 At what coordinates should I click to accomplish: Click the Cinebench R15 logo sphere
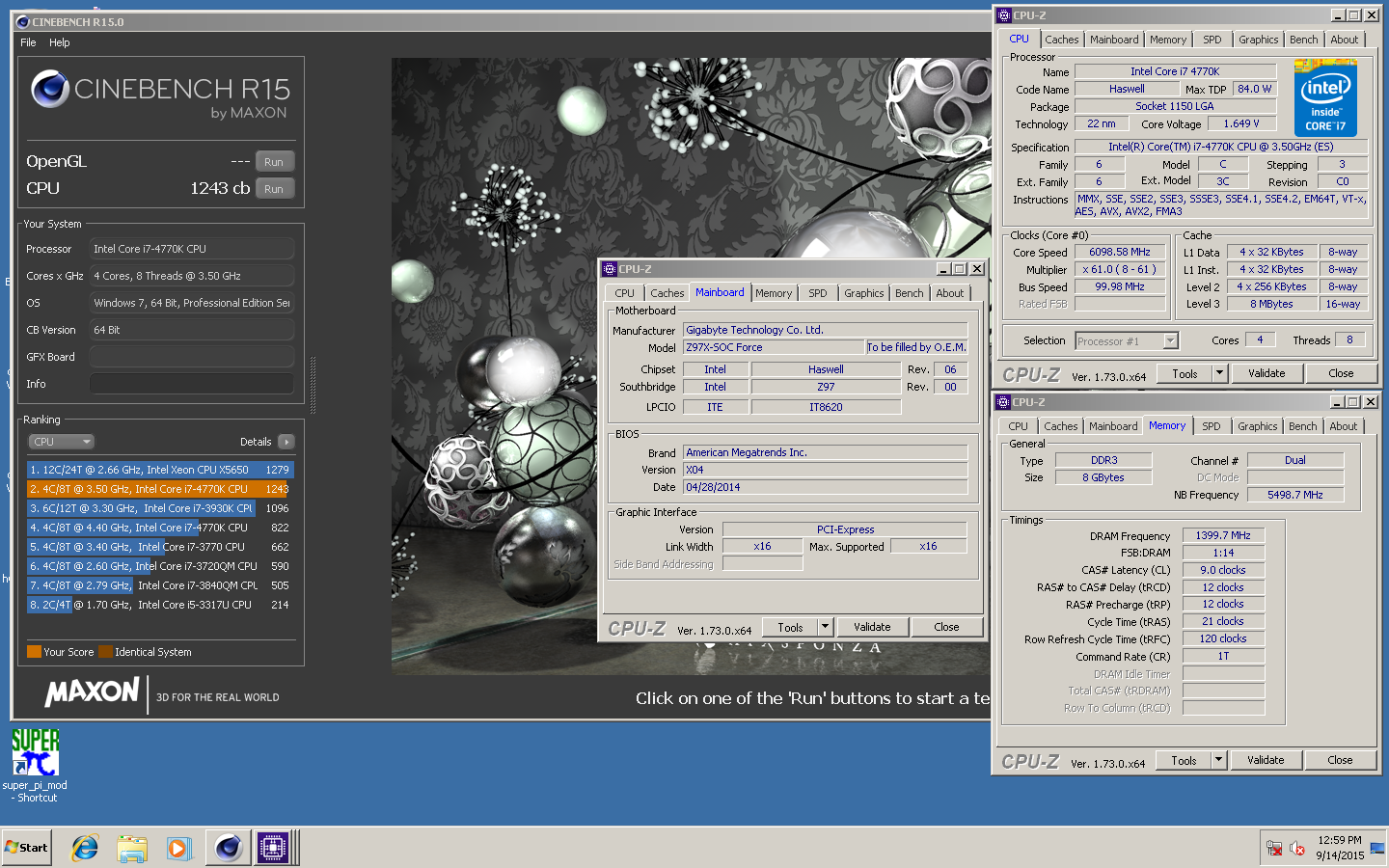click(50, 89)
